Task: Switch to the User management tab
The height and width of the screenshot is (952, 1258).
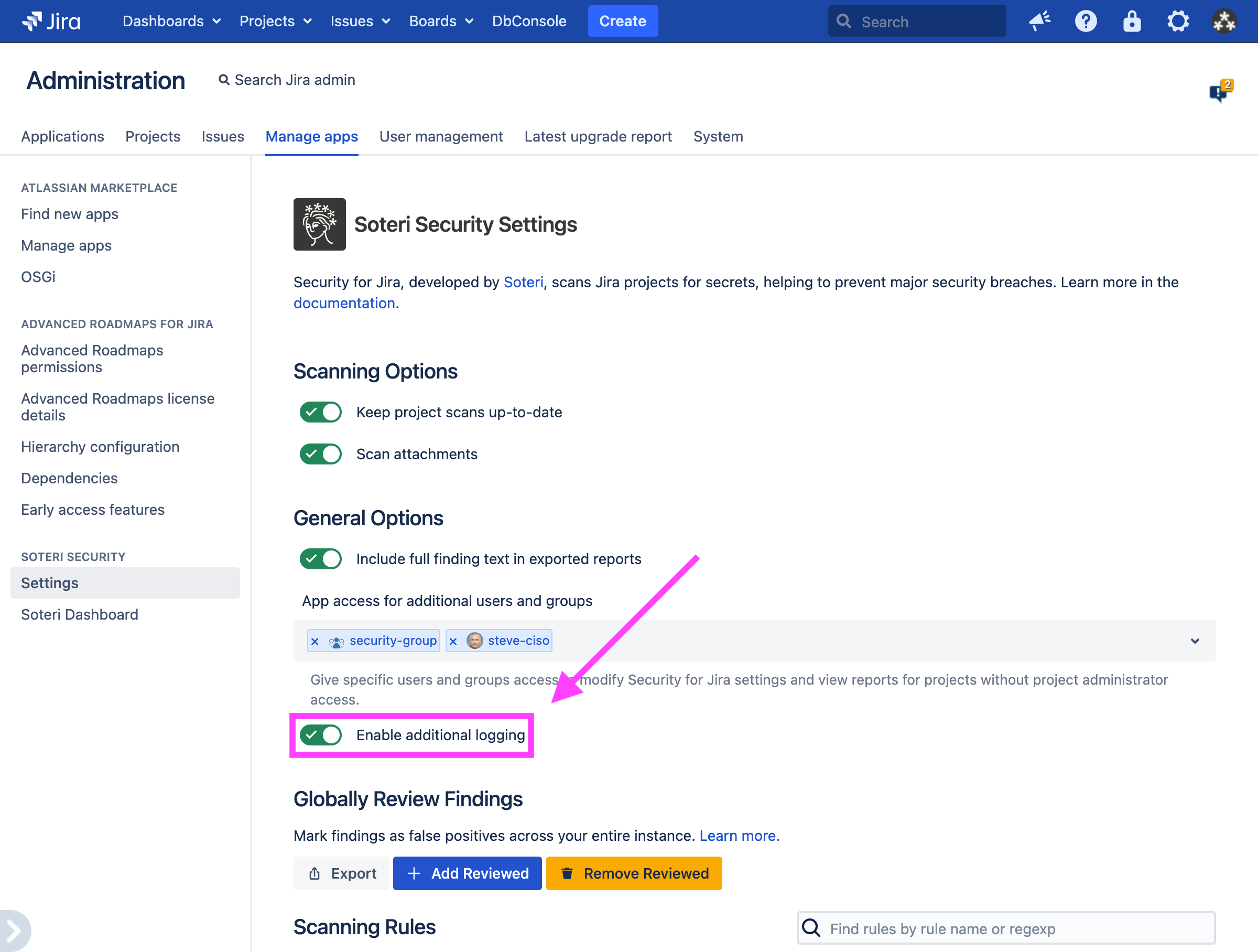Action: [441, 136]
